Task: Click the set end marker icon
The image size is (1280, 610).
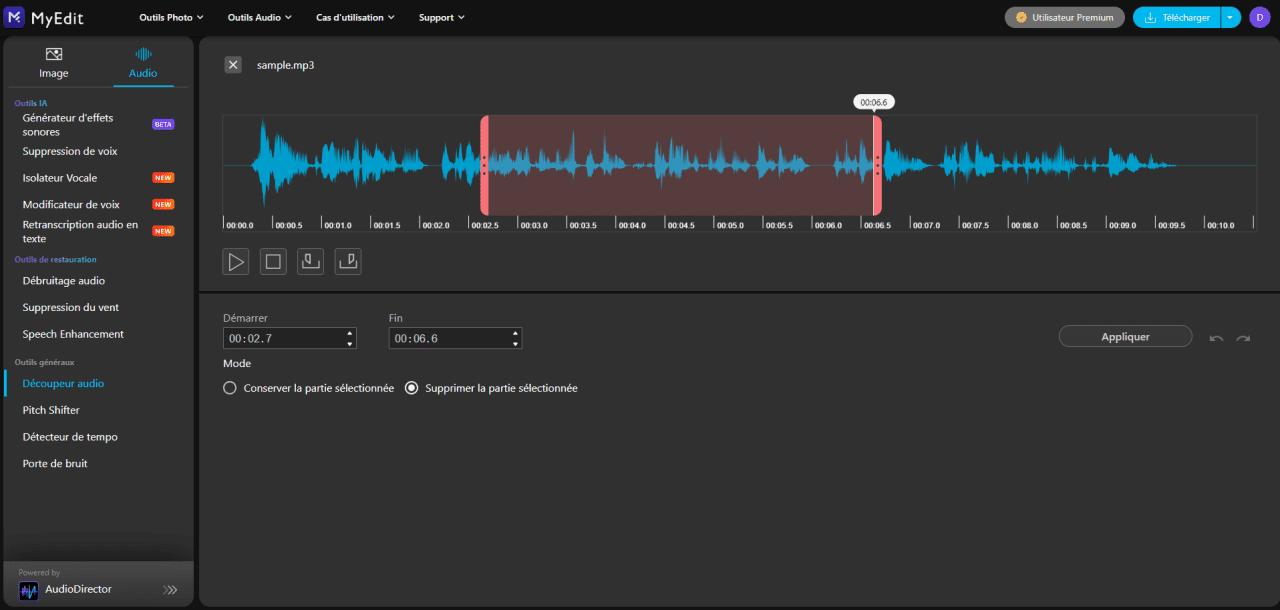Action: click(348, 262)
